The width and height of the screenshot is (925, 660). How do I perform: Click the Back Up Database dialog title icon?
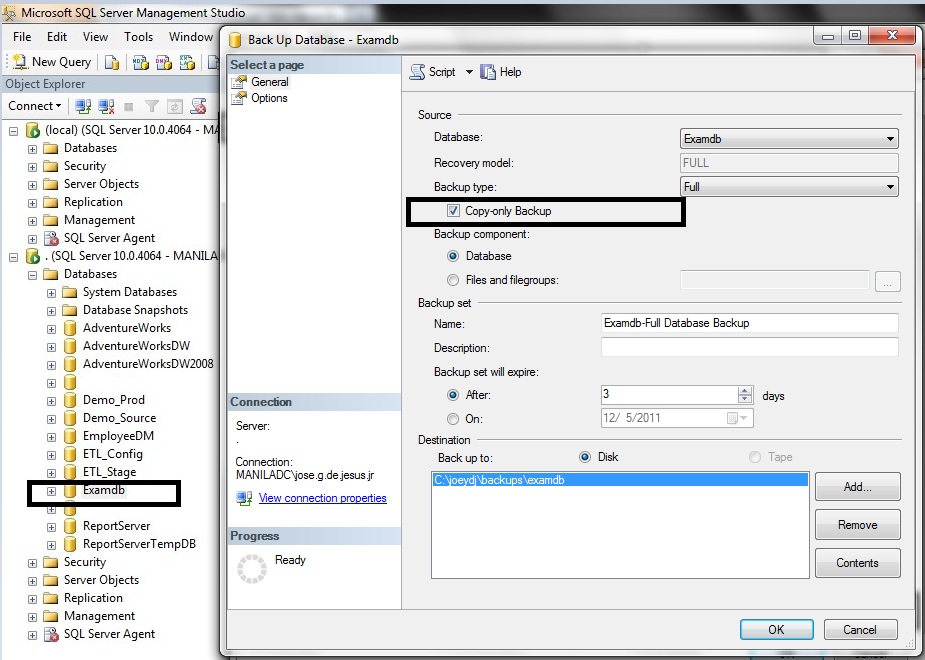tap(235, 40)
